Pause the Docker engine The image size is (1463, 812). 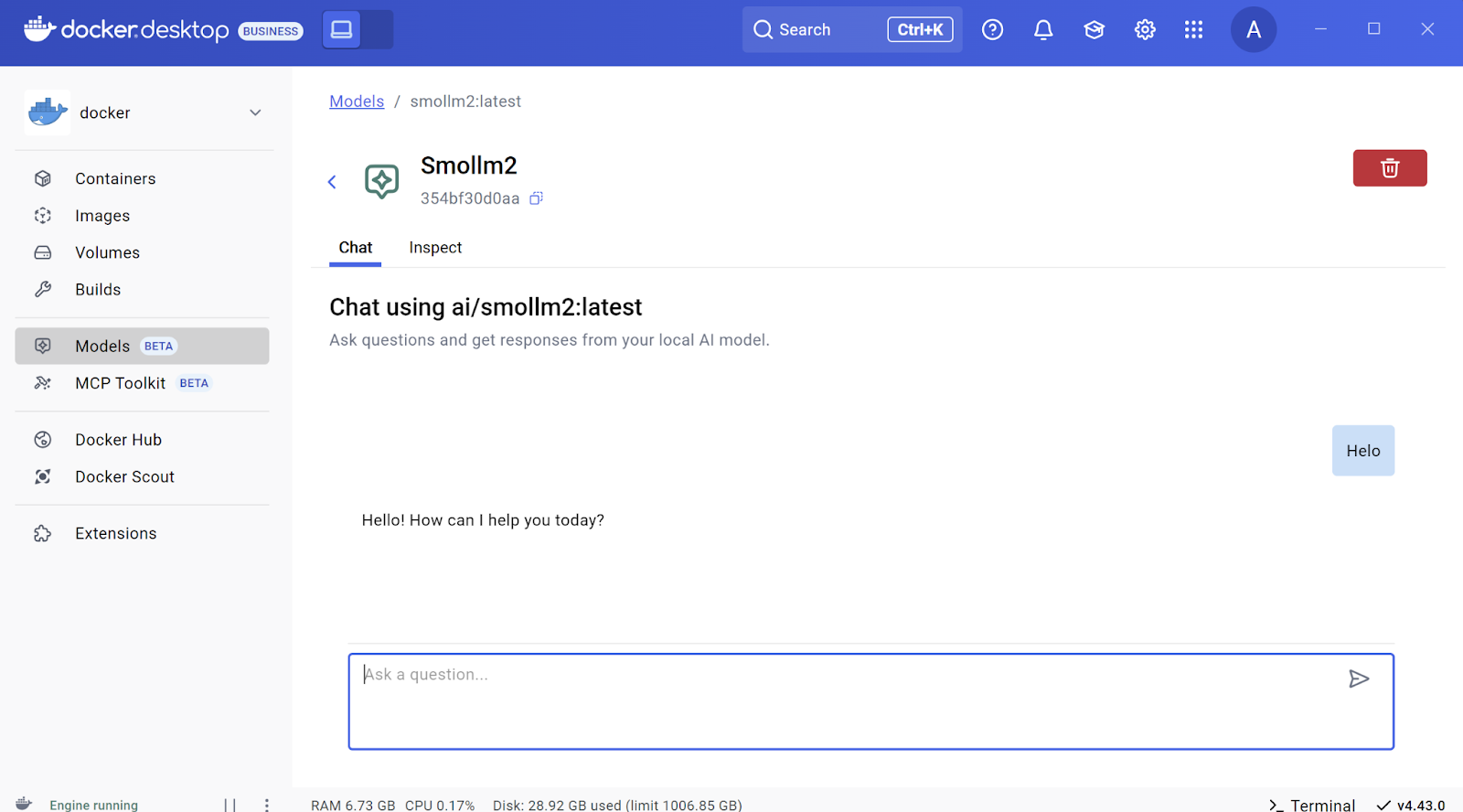click(230, 805)
